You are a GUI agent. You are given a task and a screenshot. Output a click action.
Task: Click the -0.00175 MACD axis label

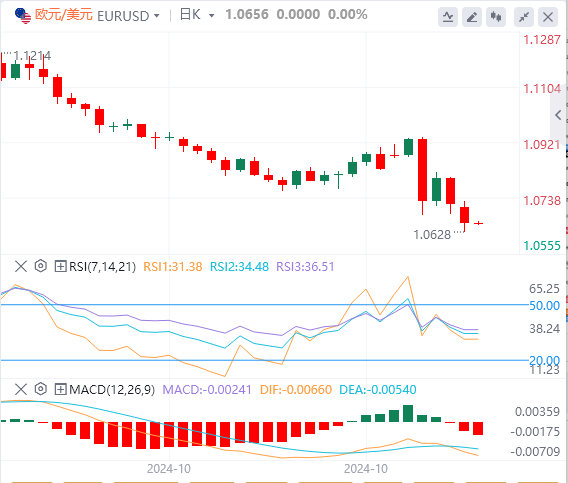(x=535, y=432)
